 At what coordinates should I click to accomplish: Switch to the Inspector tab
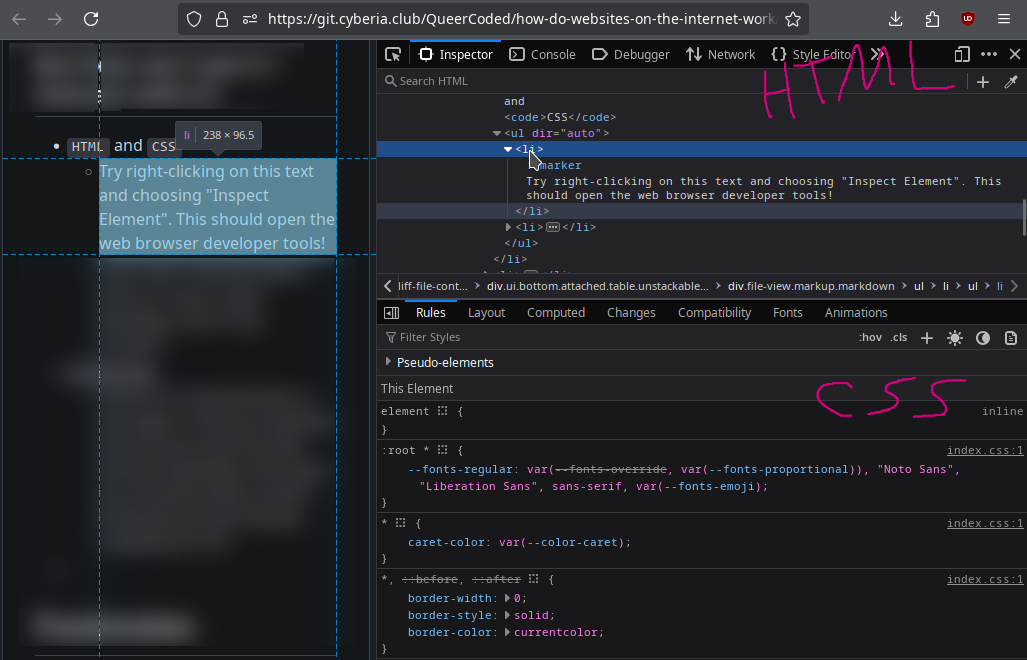tap(456, 54)
